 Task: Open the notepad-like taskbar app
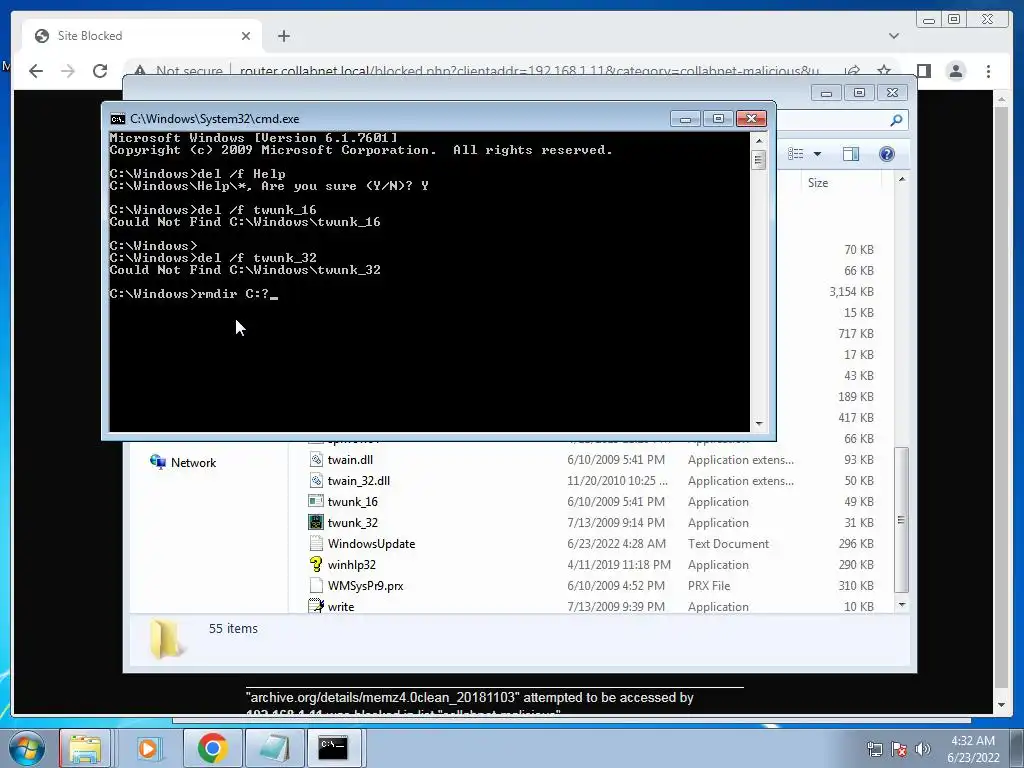point(274,748)
